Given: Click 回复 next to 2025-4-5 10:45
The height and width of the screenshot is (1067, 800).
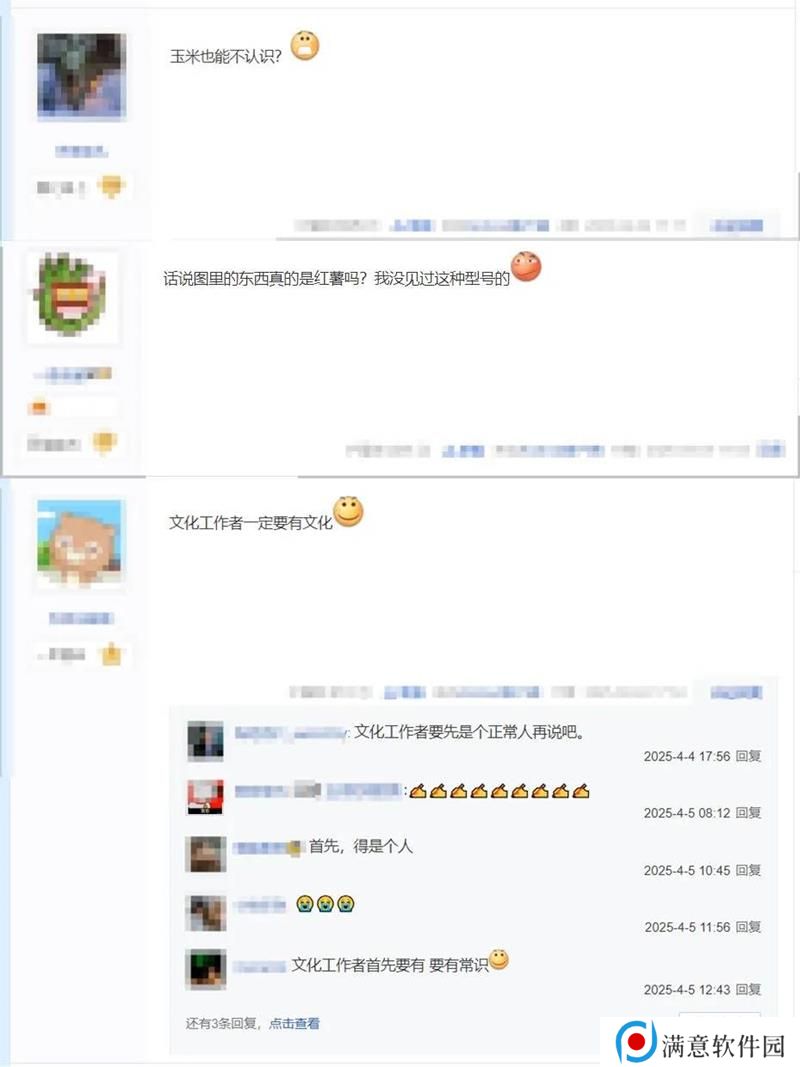Looking at the screenshot, I should (748, 870).
